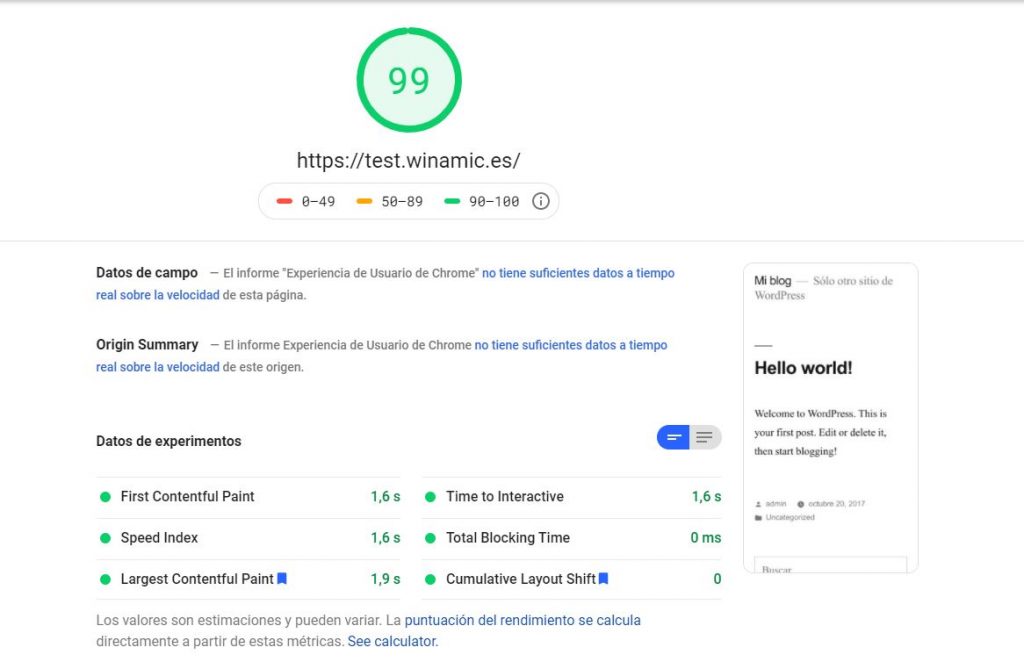The height and width of the screenshot is (662, 1024).
Task: Open the 'See calculator' link
Action: (391, 641)
